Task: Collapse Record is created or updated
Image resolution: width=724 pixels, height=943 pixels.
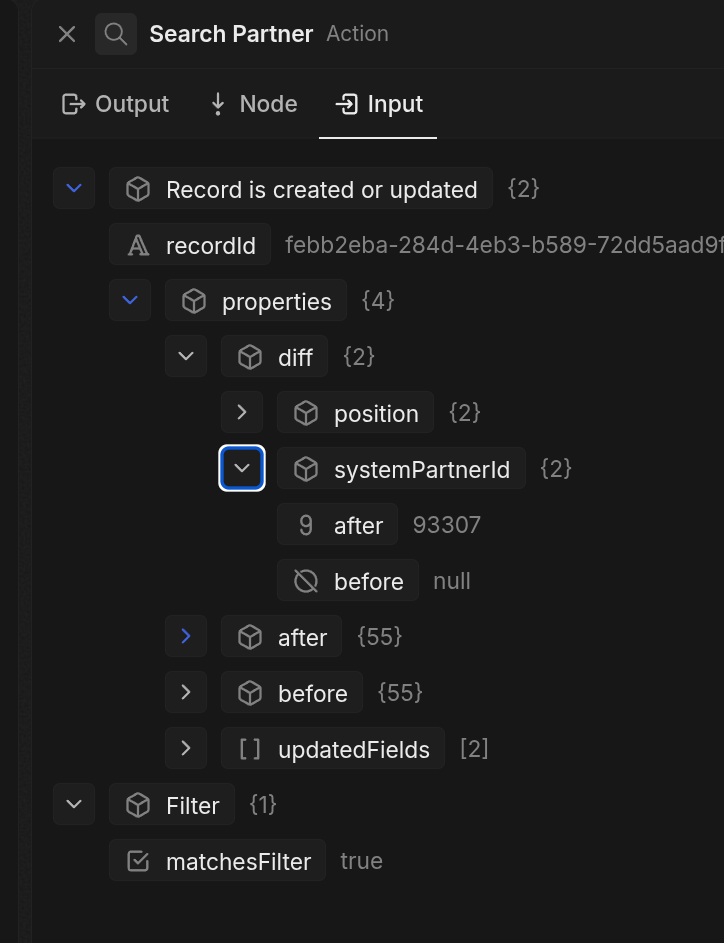Action: coord(73,188)
